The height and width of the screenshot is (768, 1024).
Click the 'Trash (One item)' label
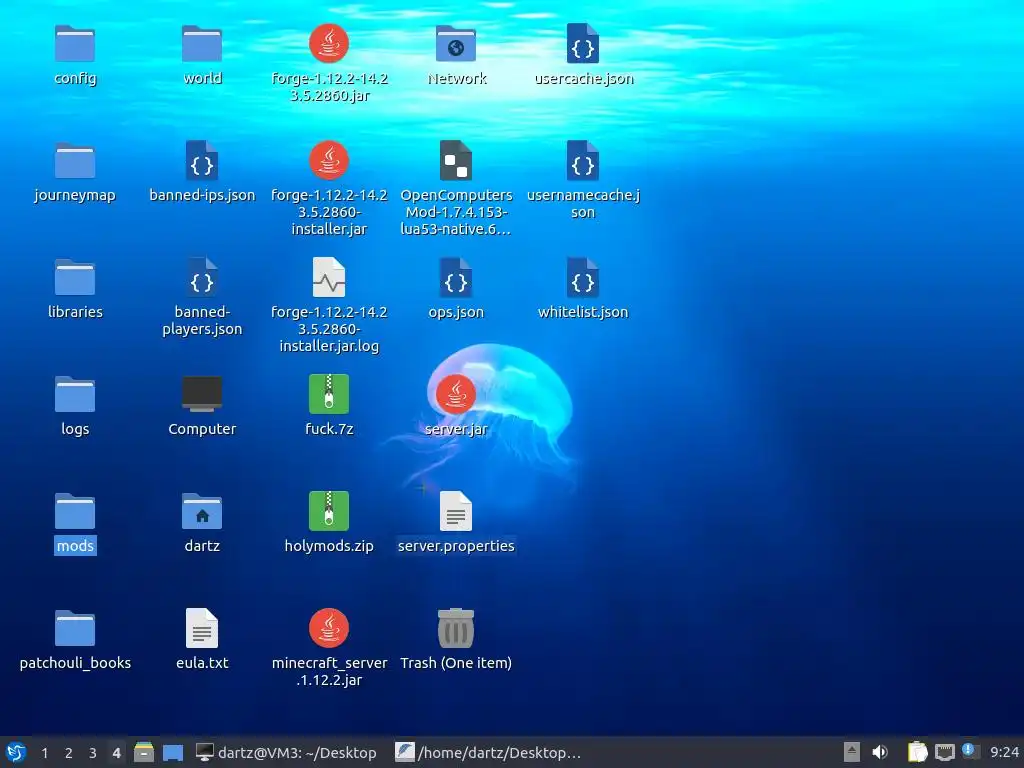(x=456, y=663)
